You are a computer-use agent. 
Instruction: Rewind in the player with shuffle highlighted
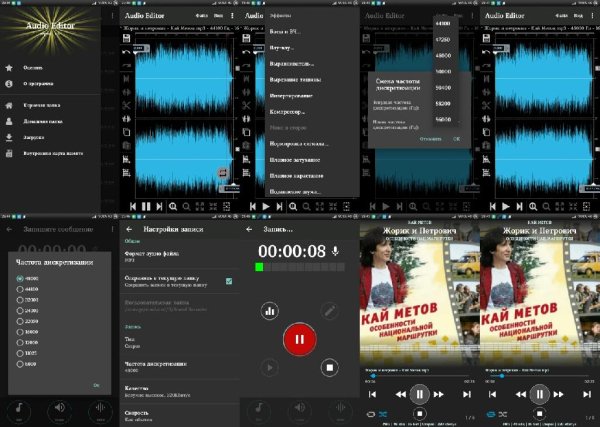pyautogui.click(x=401, y=394)
